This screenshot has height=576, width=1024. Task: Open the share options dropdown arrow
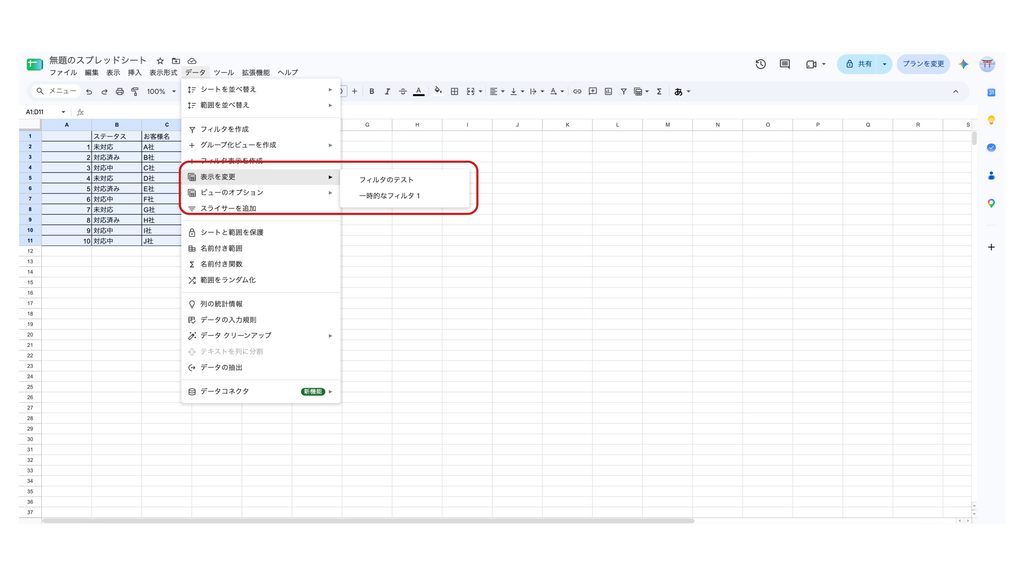(884, 64)
